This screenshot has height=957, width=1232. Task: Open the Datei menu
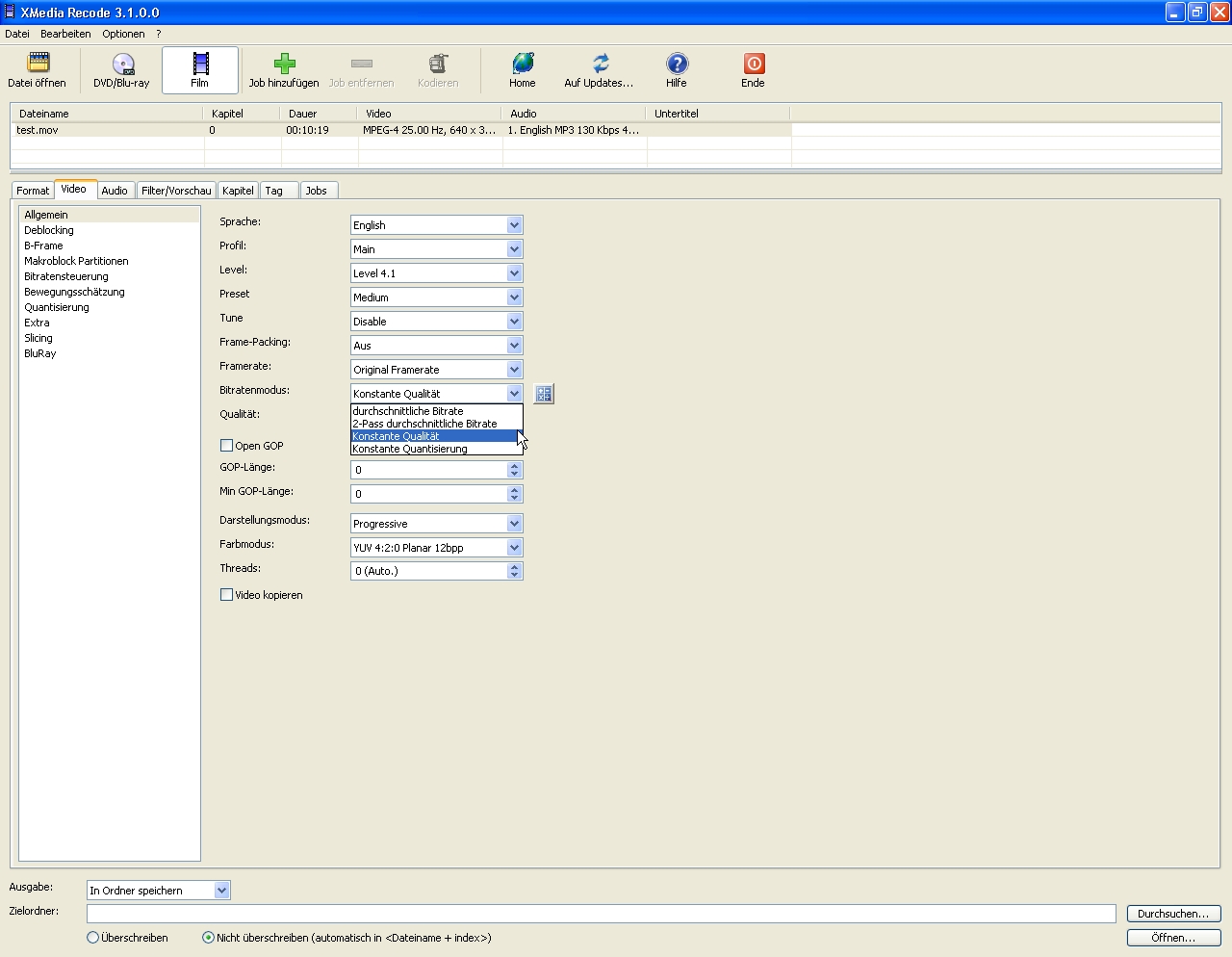17,34
